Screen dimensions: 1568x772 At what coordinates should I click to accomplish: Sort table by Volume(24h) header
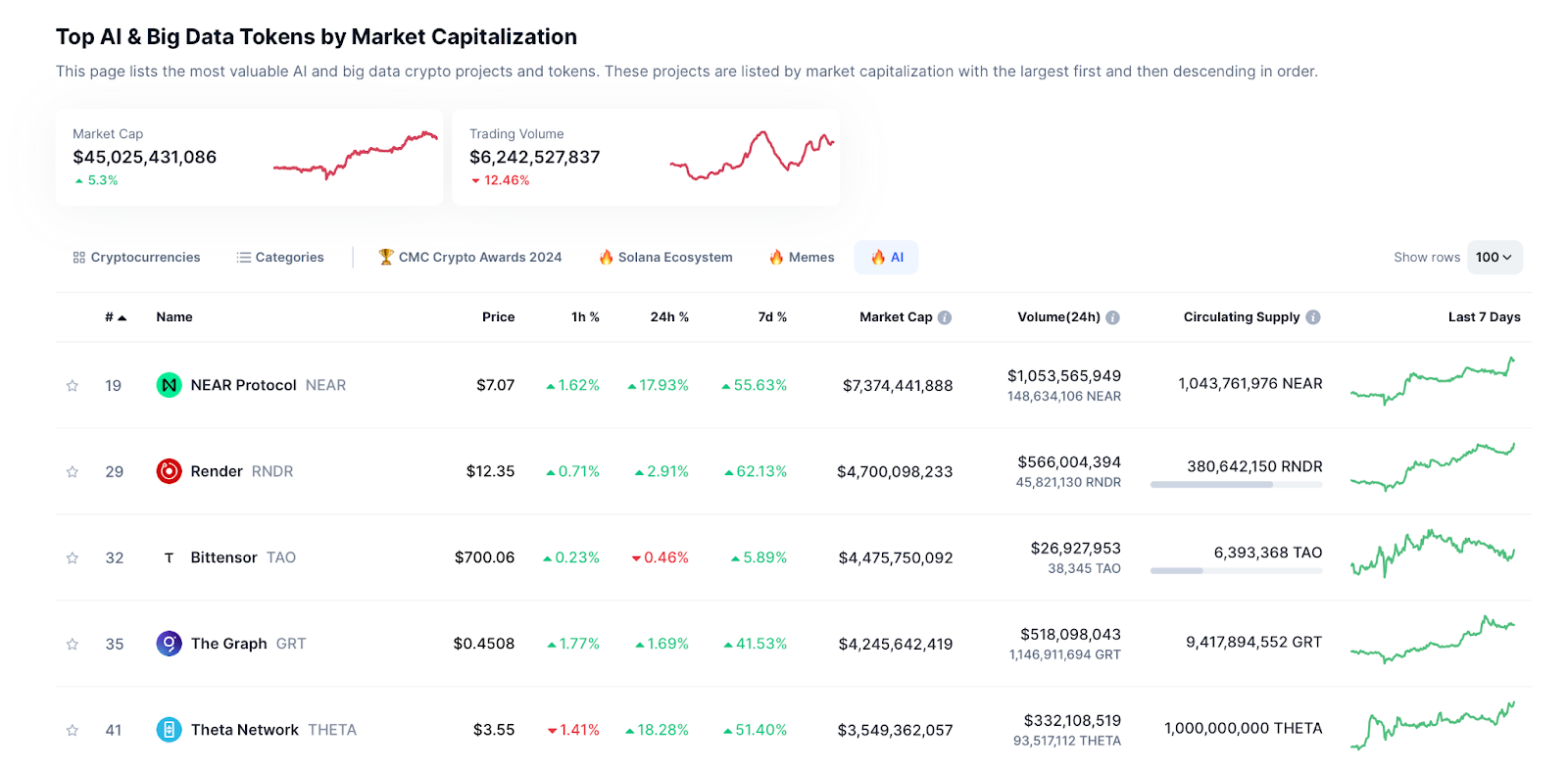pos(1058,317)
